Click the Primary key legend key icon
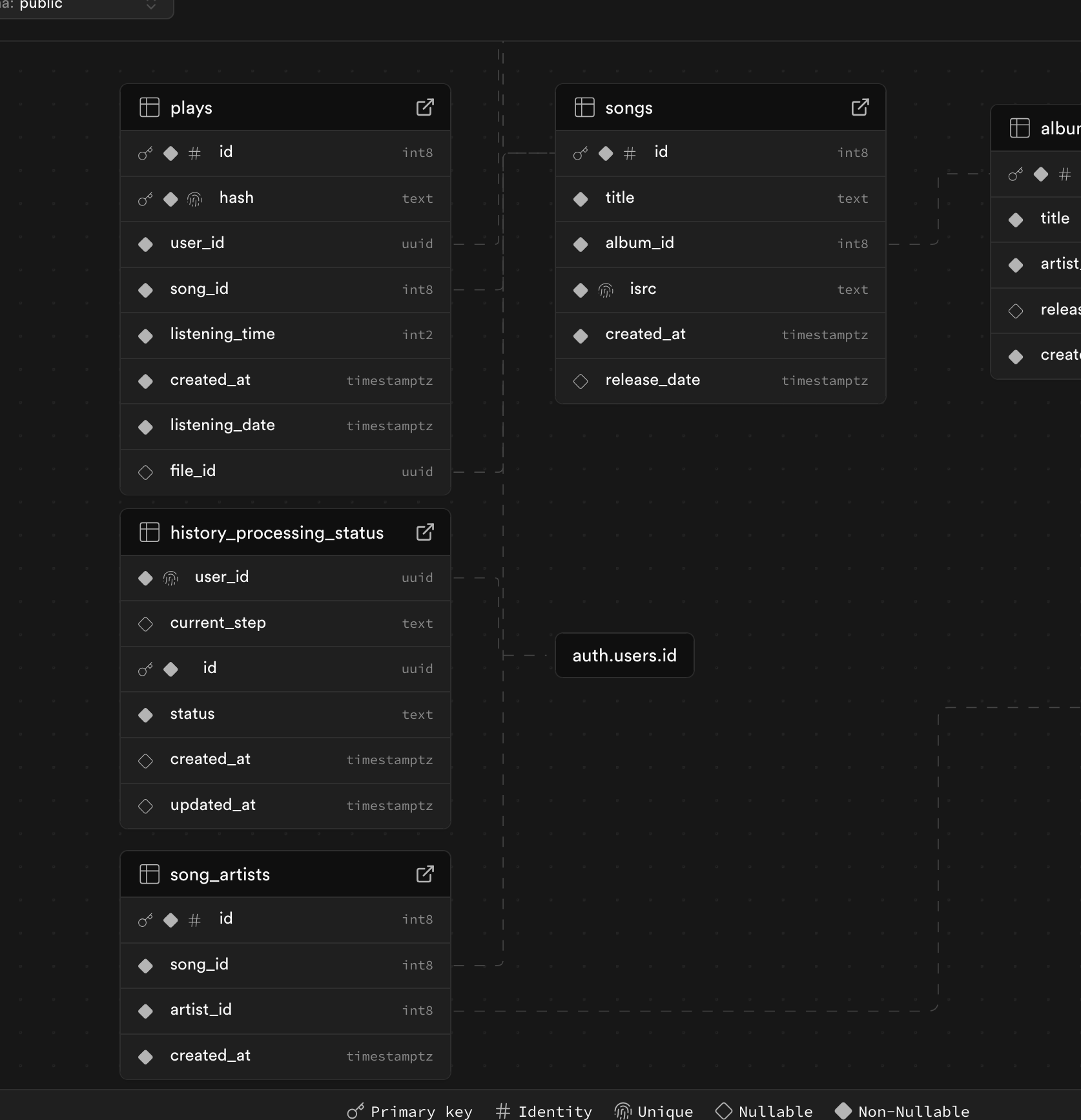The height and width of the screenshot is (1120, 1081). (x=355, y=1111)
